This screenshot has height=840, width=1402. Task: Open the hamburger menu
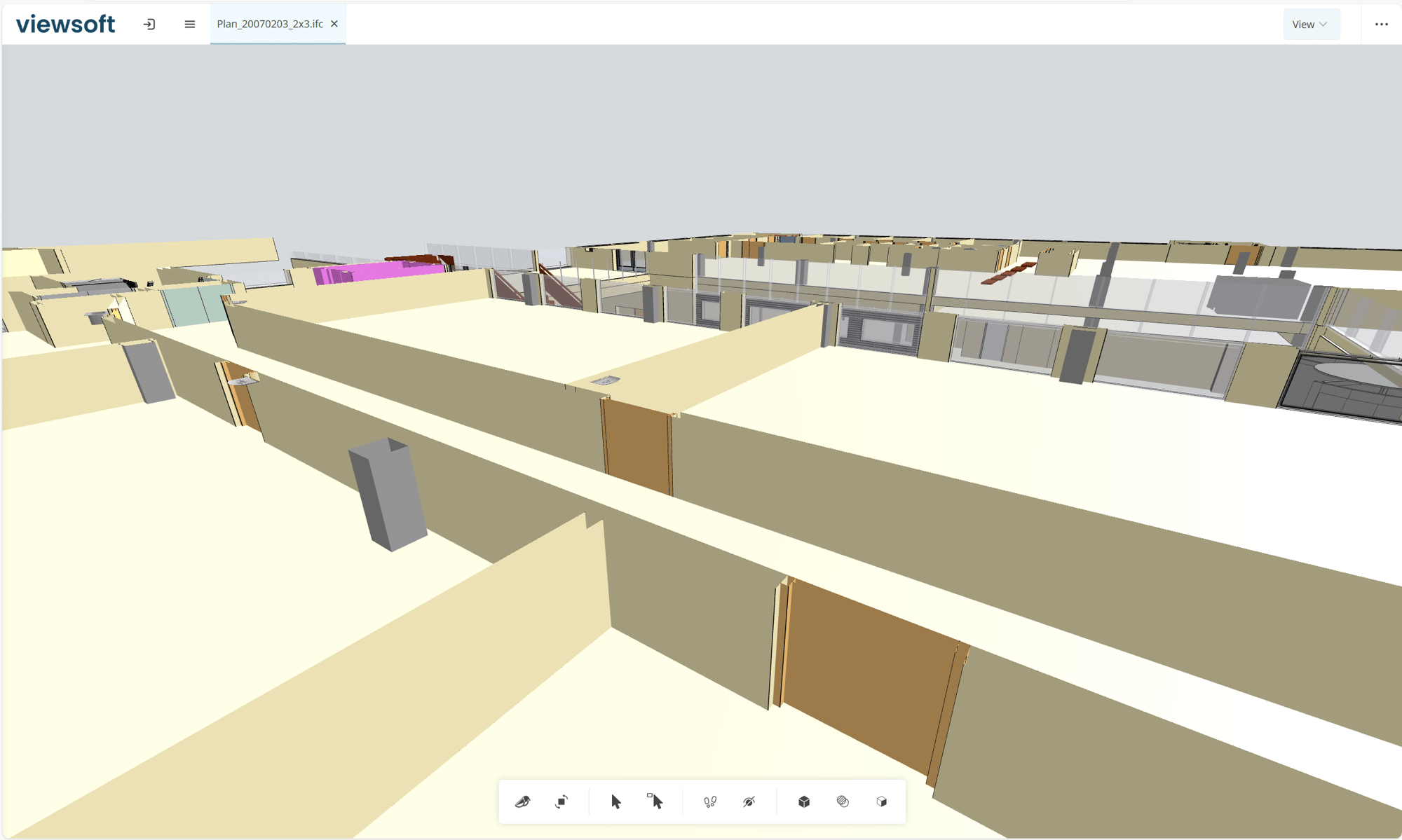pyautogui.click(x=189, y=25)
